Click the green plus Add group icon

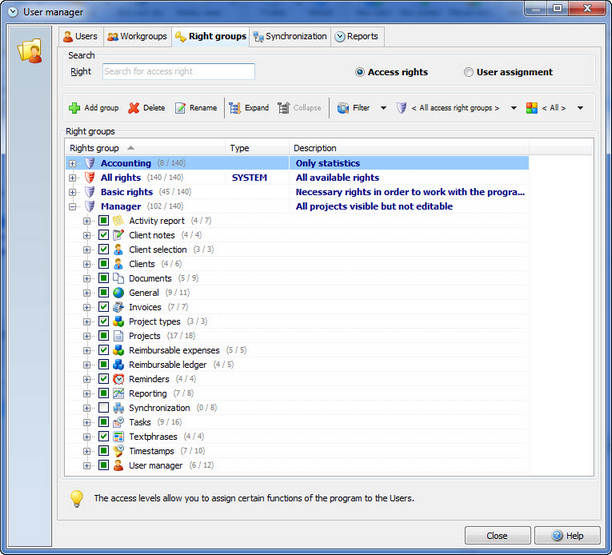(74, 108)
